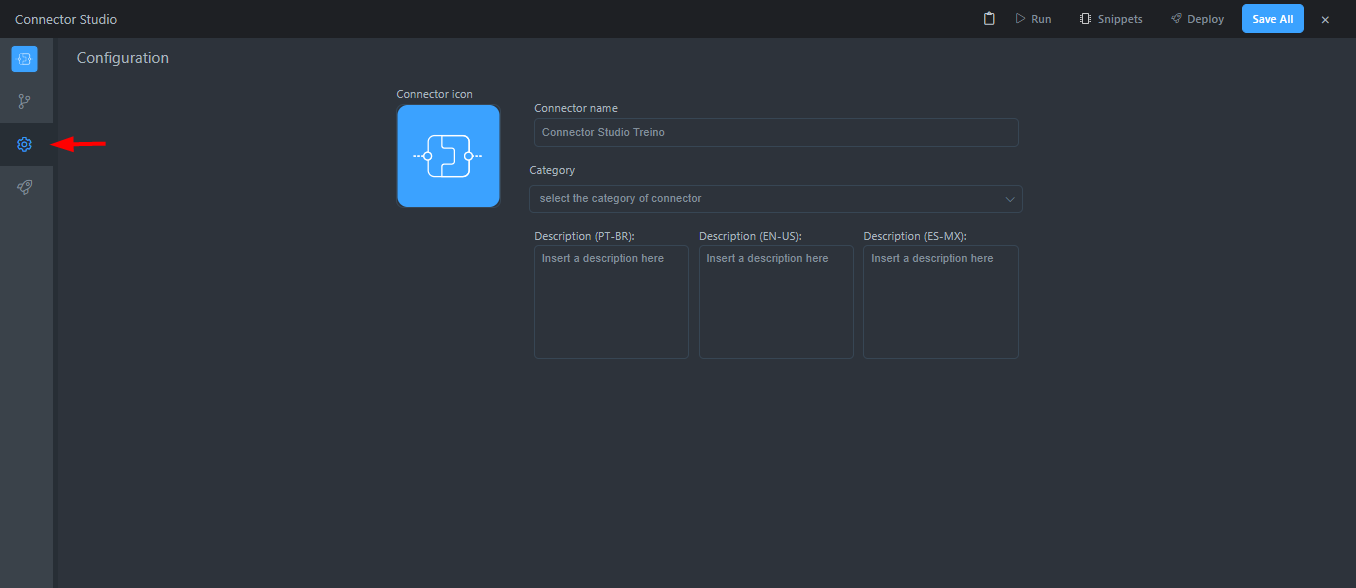Image resolution: width=1356 pixels, height=588 pixels.
Task: Focus the Connector name input field
Action: [775, 132]
